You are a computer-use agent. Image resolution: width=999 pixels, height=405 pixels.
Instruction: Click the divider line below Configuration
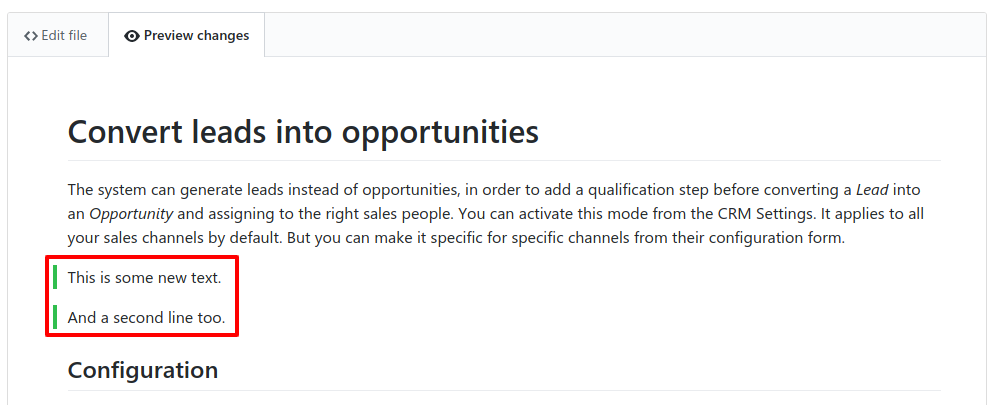tap(504, 390)
